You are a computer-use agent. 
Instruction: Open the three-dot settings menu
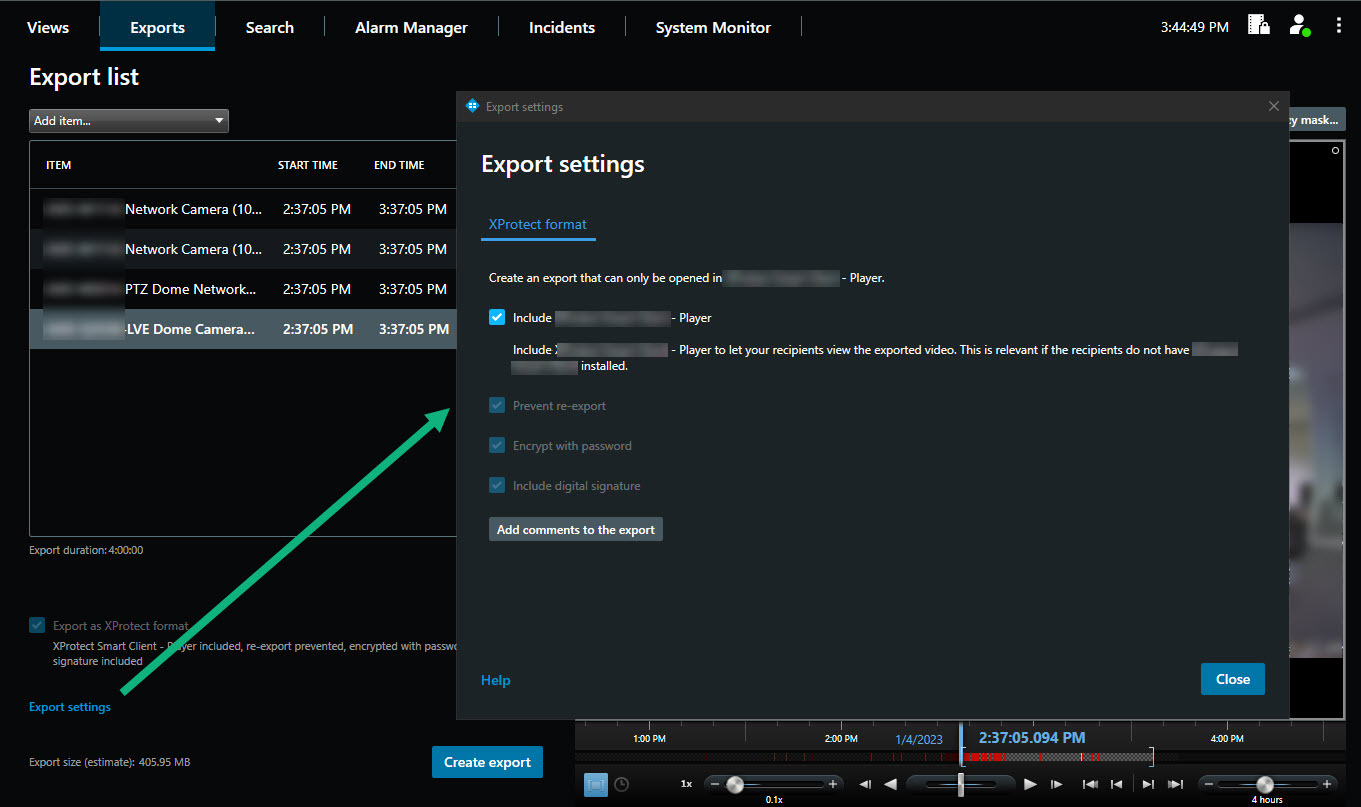coord(1338,26)
